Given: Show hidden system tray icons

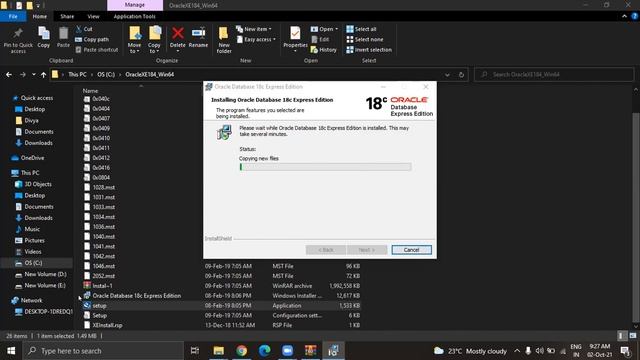Looking at the screenshot, I should tap(517, 351).
